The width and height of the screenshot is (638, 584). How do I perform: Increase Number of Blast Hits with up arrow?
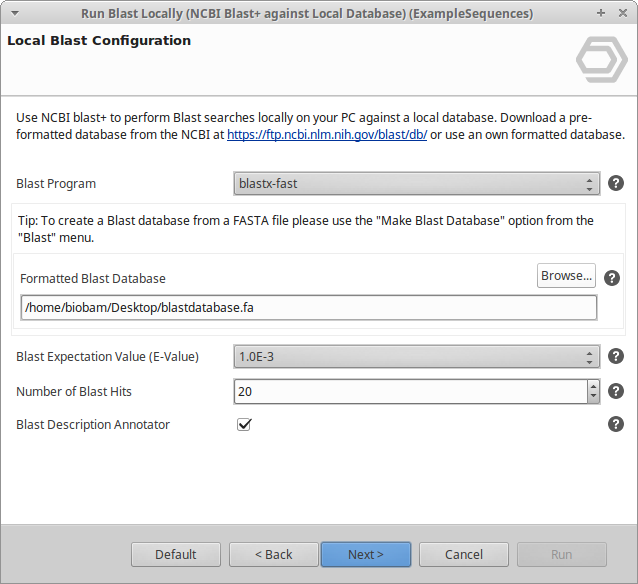593,386
